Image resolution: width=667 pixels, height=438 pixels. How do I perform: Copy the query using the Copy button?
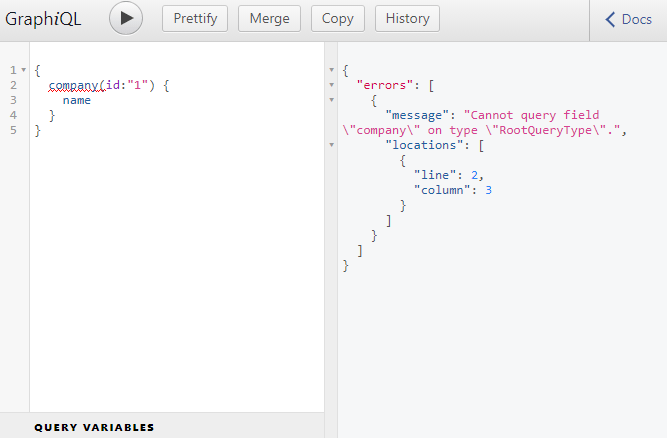[338, 19]
